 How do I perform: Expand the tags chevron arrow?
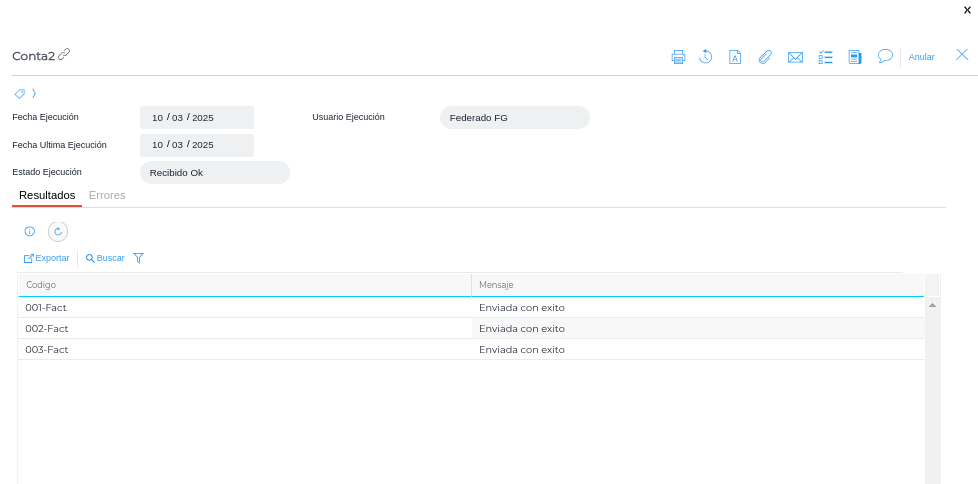pyautogui.click(x=34, y=93)
